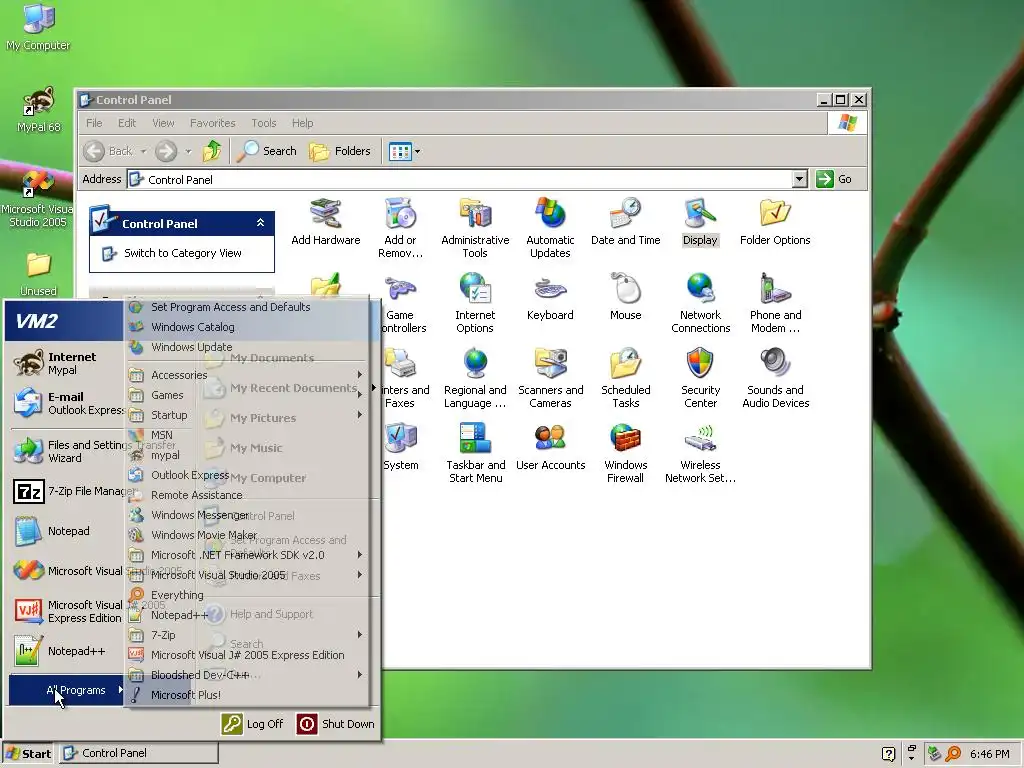Open Add or Remove Programs
This screenshot has width=1024, height=768.
click(400, 229)
